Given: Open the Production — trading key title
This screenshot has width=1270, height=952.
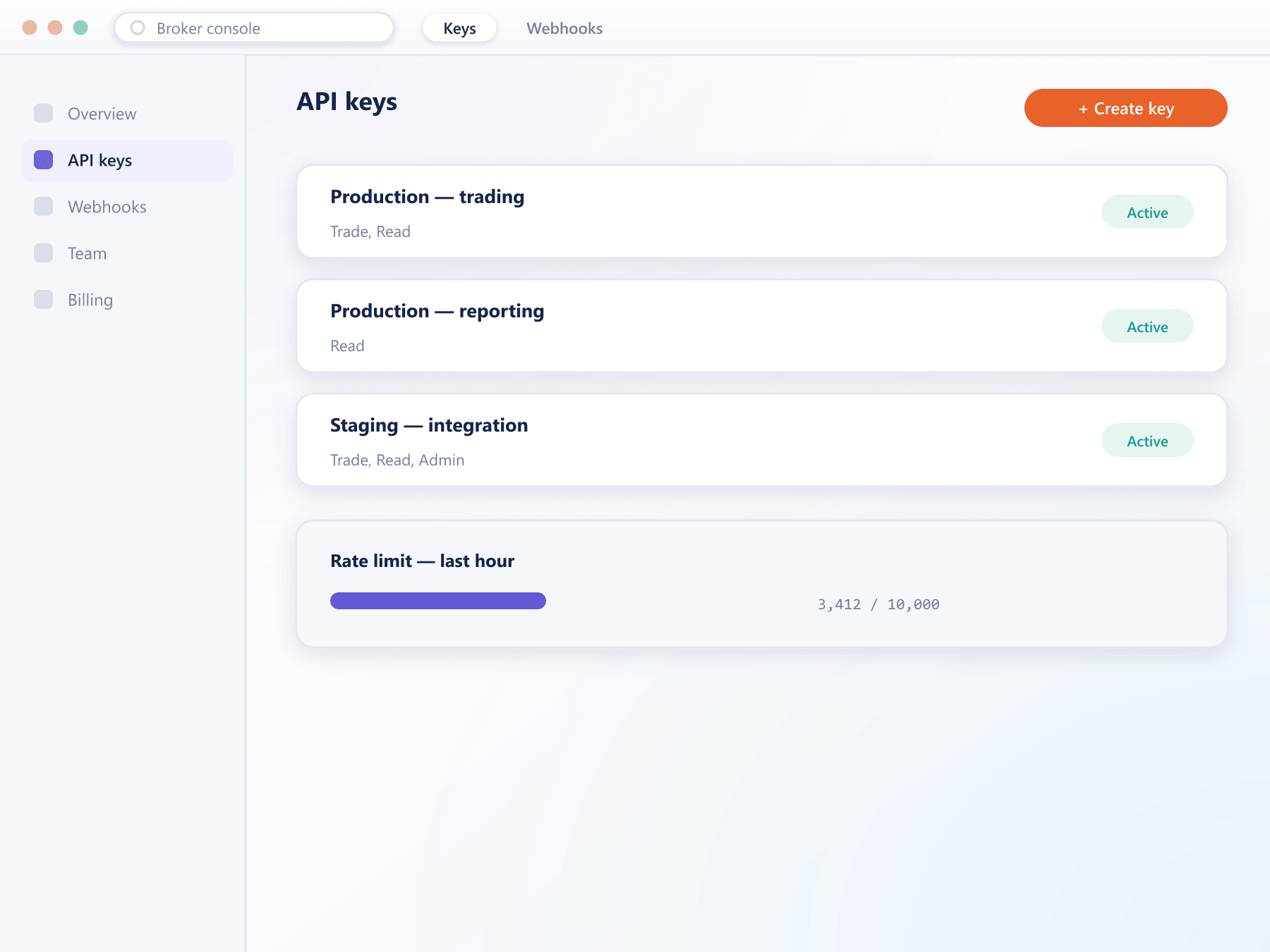Looking at the screenshot, I should click(x=427, y=197).
